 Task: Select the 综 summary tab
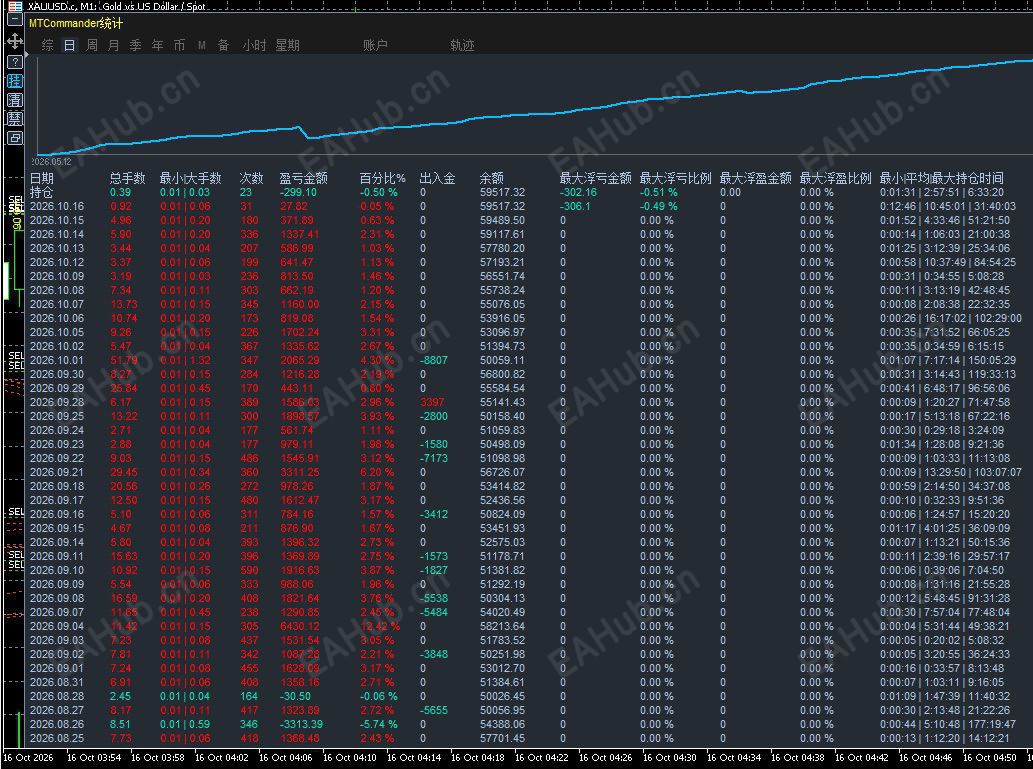47,45
